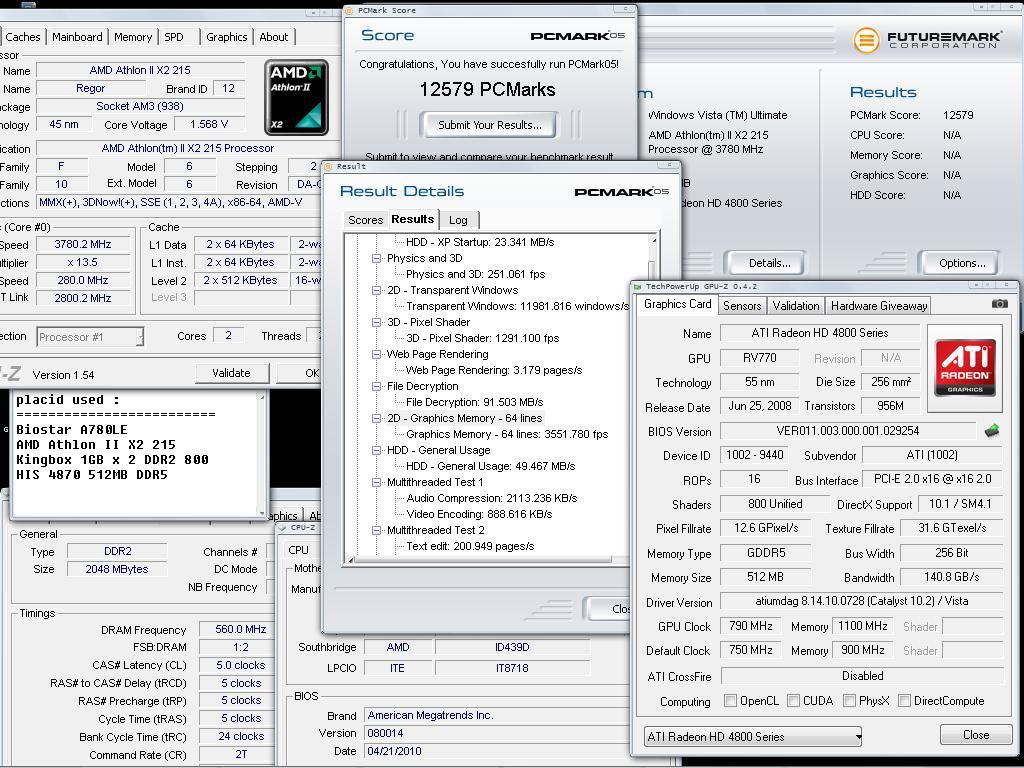This screenshot has width=1024, height=768.
Task: Select the Memory tab in CPU-Z
Action: pyautogui.click(x=133, y=37)
